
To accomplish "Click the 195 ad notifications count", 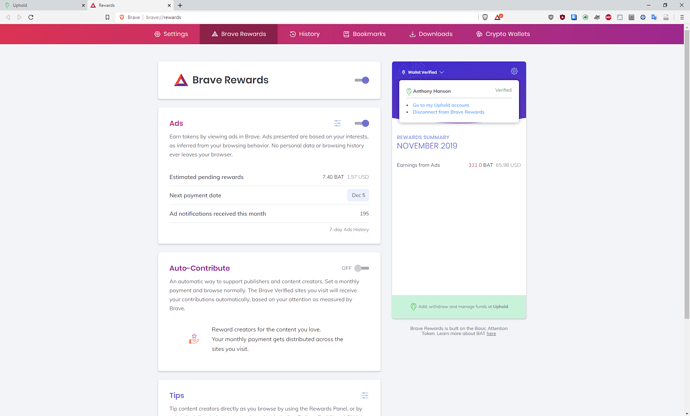I will (364, 214).
